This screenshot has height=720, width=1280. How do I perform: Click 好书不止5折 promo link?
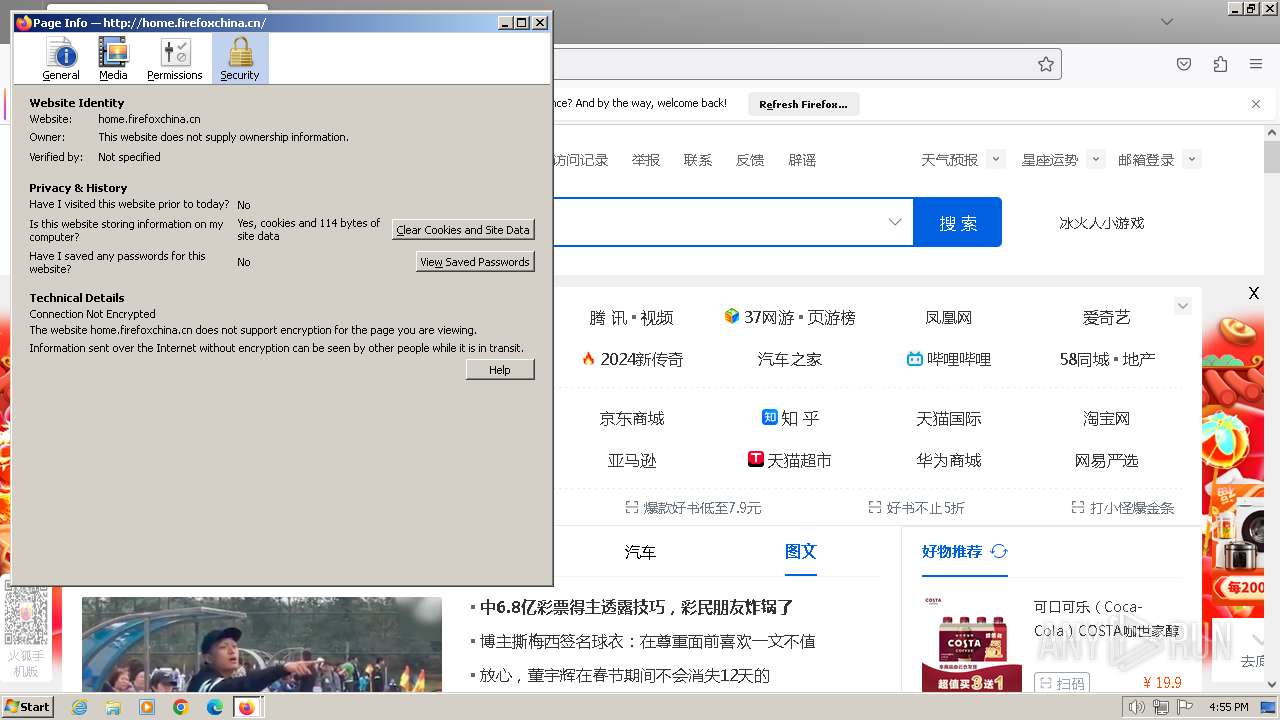point(916,508)
